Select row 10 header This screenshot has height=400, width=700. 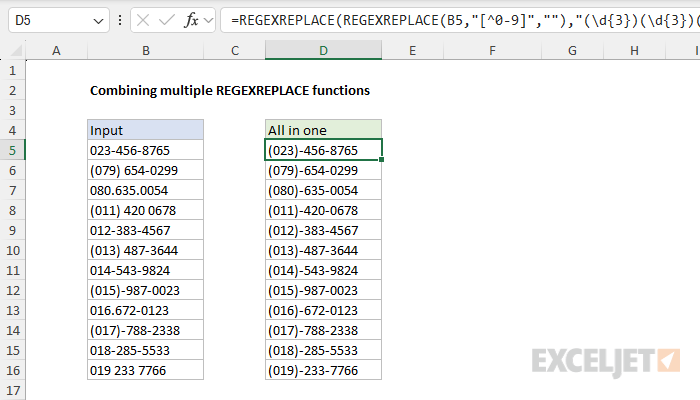coord(12,250)
